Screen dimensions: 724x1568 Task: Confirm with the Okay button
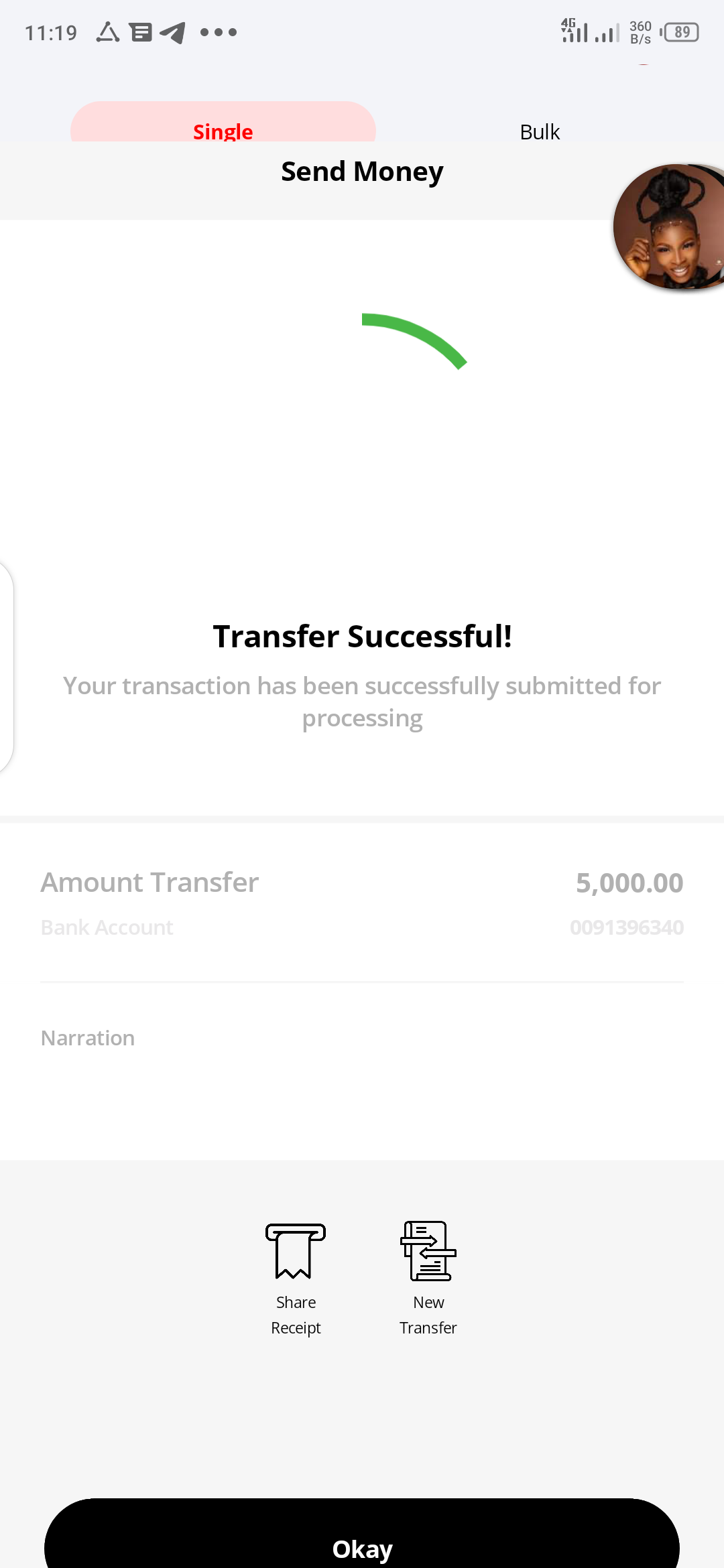point(362,1533)
